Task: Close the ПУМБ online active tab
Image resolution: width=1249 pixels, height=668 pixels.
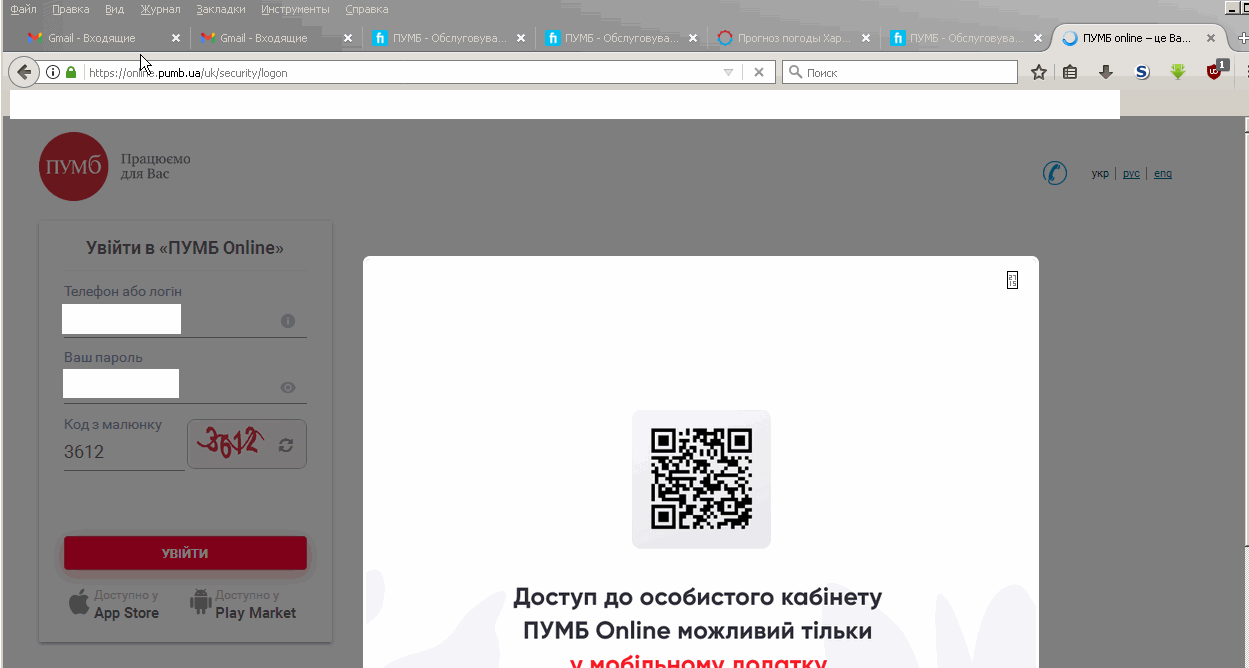Action: (1211, 38)
